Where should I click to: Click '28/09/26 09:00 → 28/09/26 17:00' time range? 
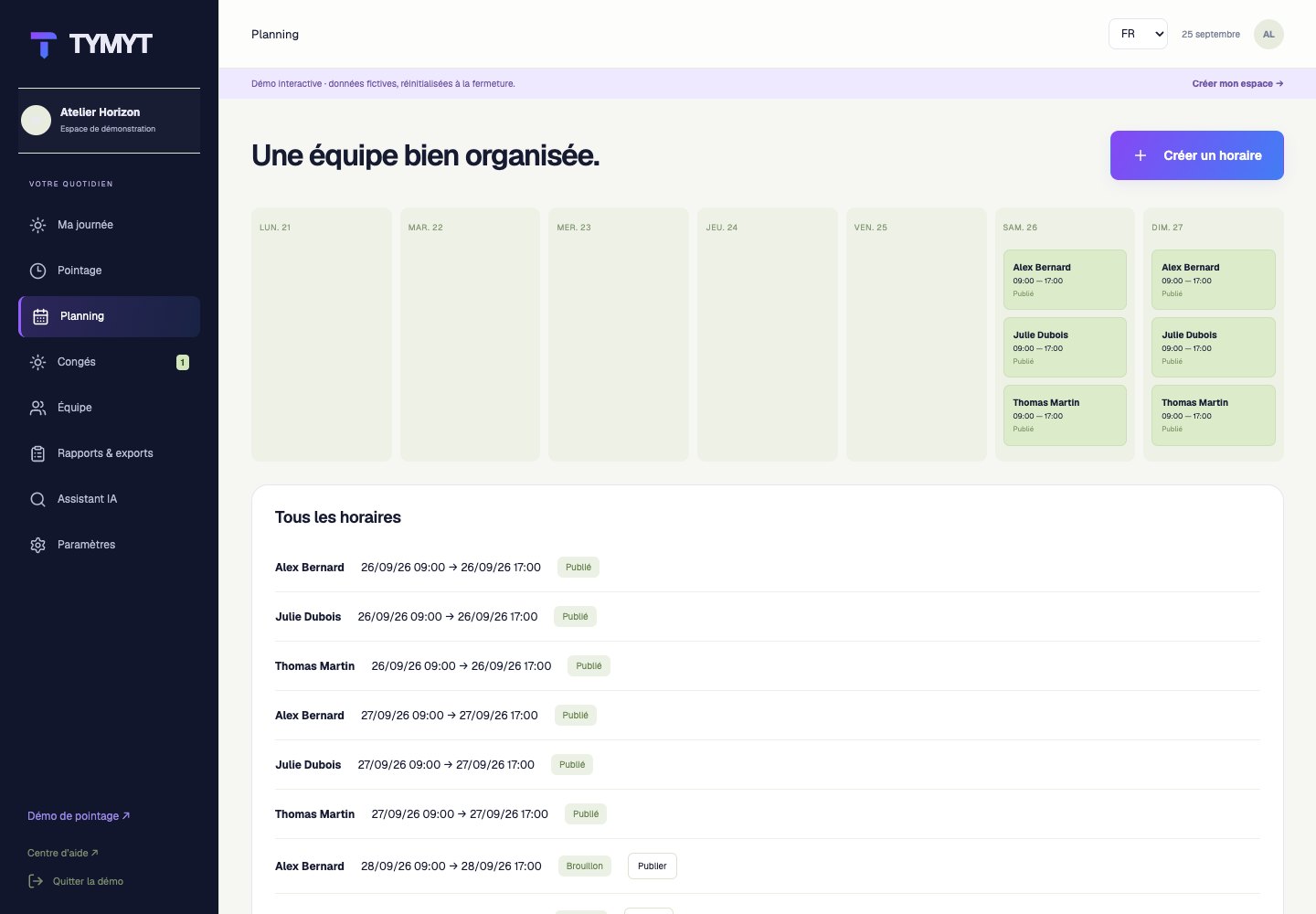click(x=451, y=866)
